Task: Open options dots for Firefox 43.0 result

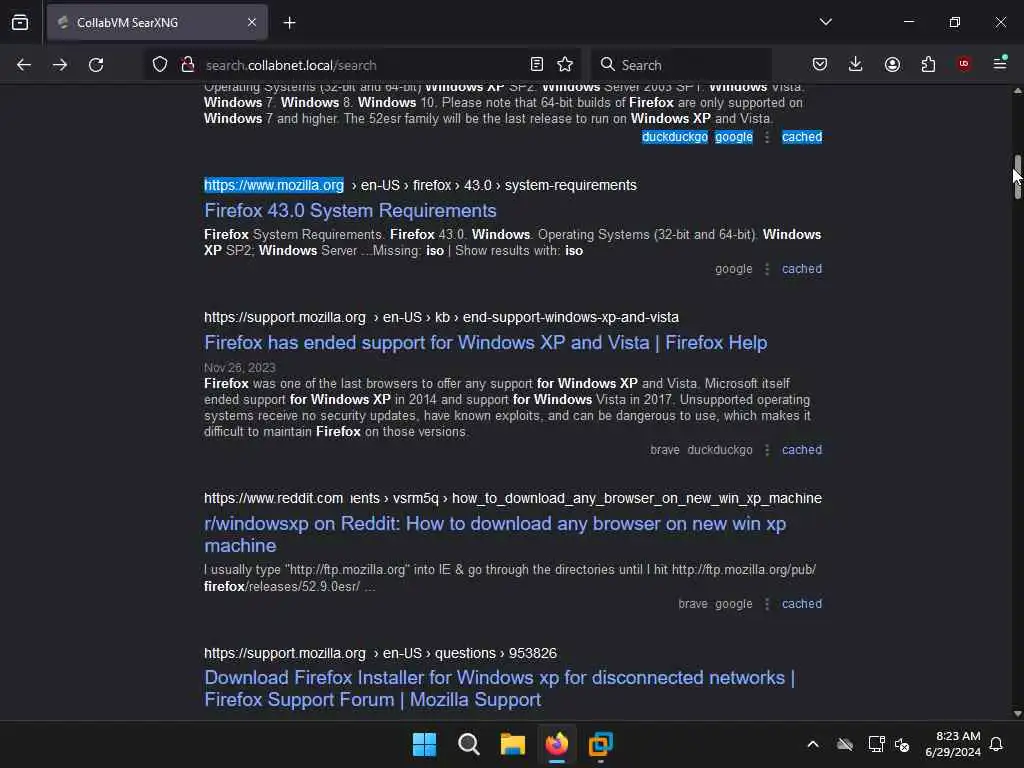Action: 767,269
